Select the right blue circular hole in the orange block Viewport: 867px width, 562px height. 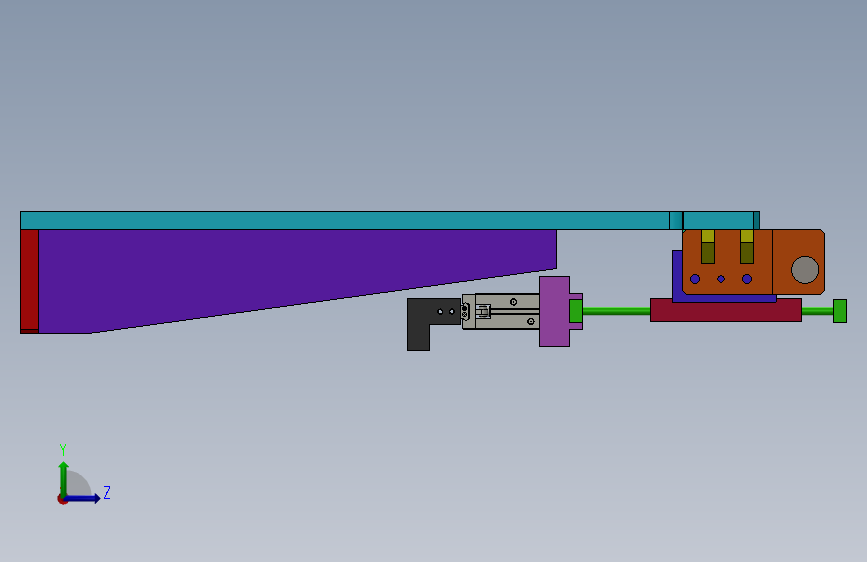point(747,279)
